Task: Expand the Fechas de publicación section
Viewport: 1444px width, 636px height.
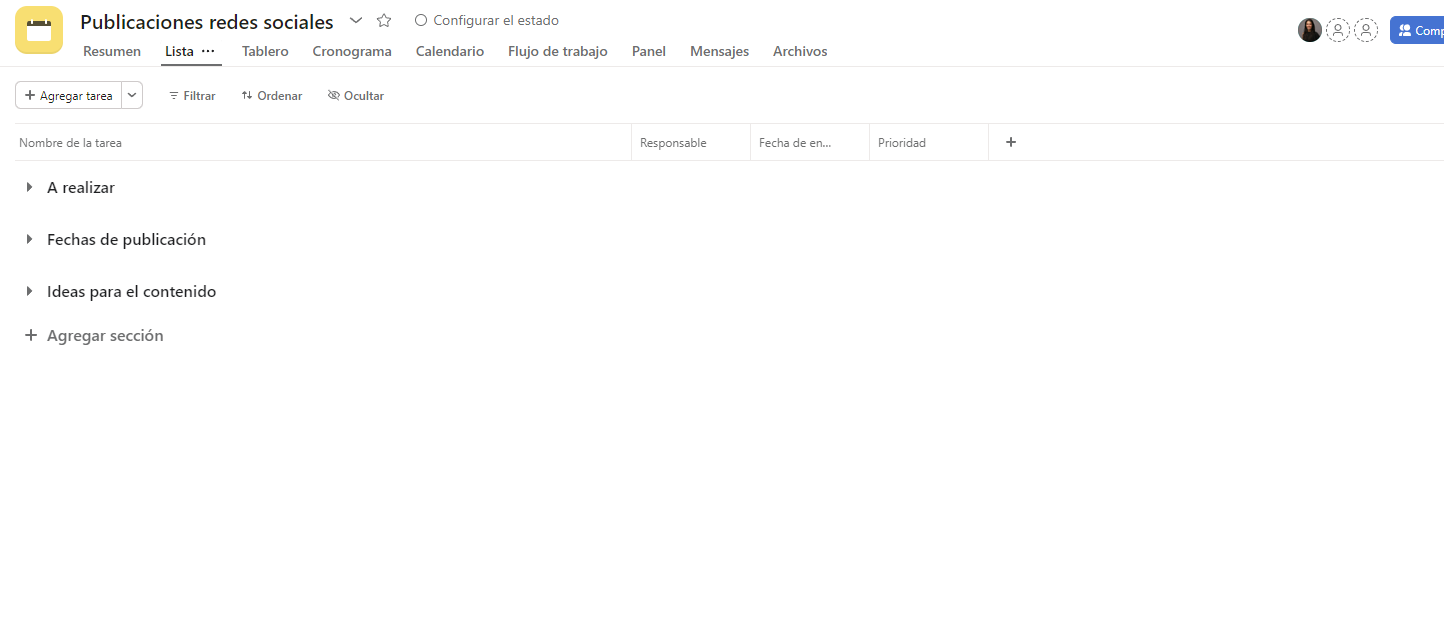Action: (x=30, y=239)
